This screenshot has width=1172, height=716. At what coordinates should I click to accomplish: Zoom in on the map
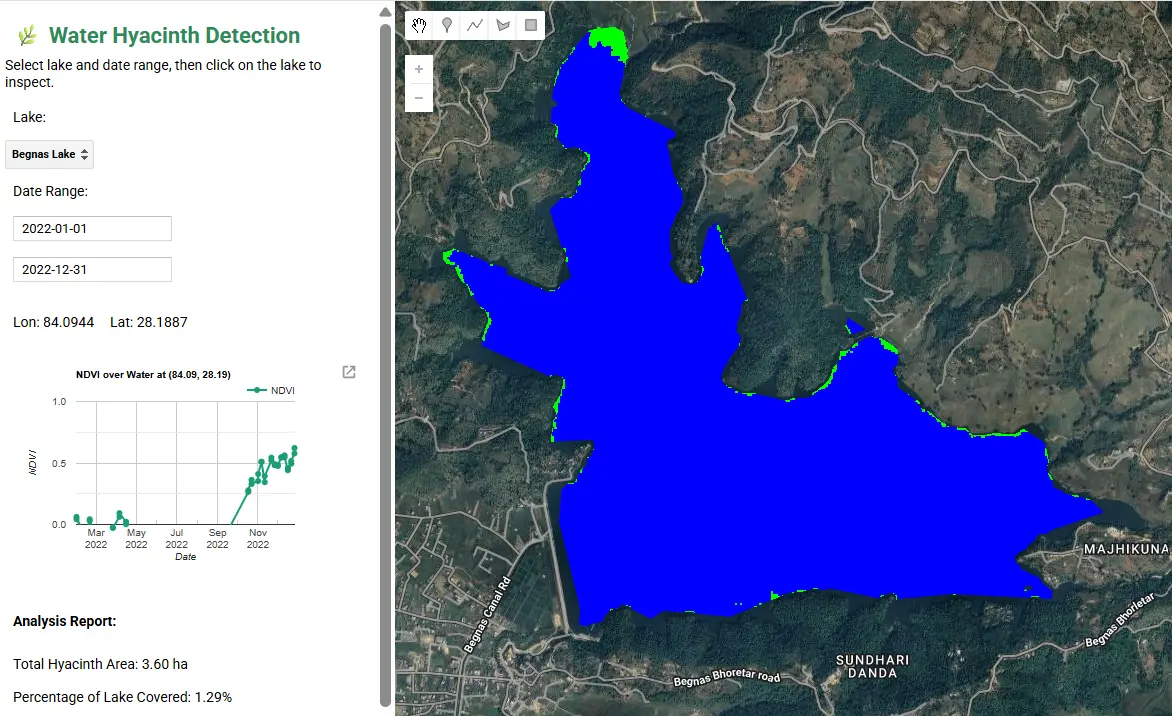point(419,70)
